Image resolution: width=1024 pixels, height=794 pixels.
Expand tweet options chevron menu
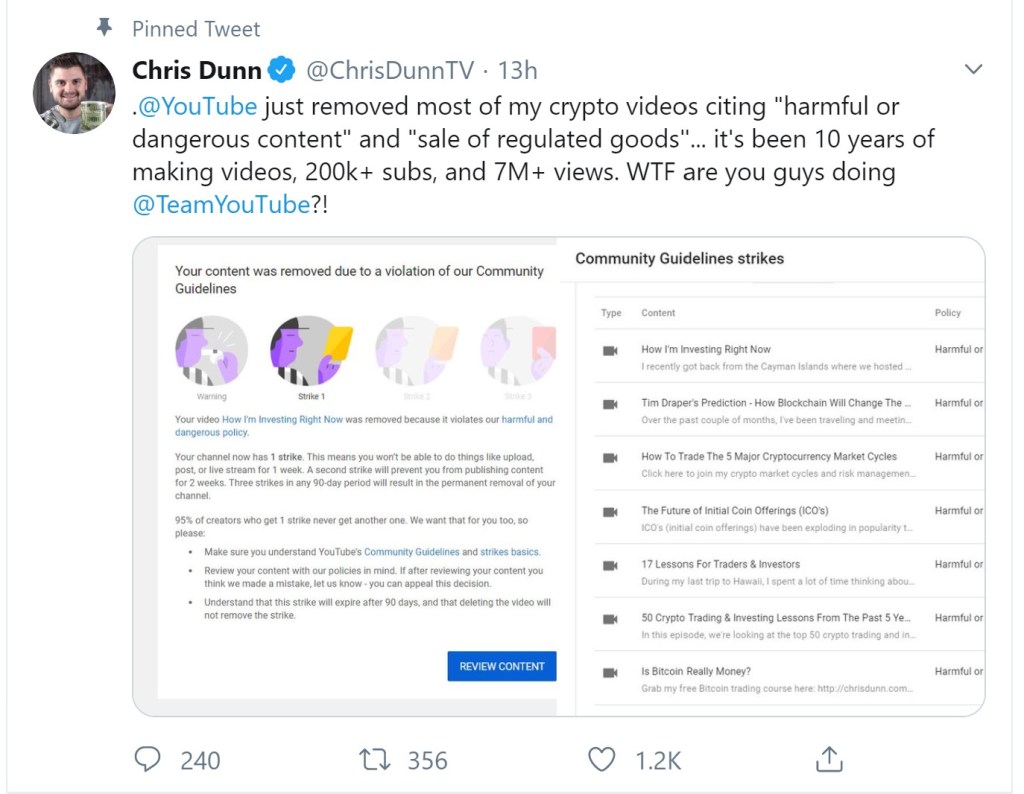click(x=972, y=69)
